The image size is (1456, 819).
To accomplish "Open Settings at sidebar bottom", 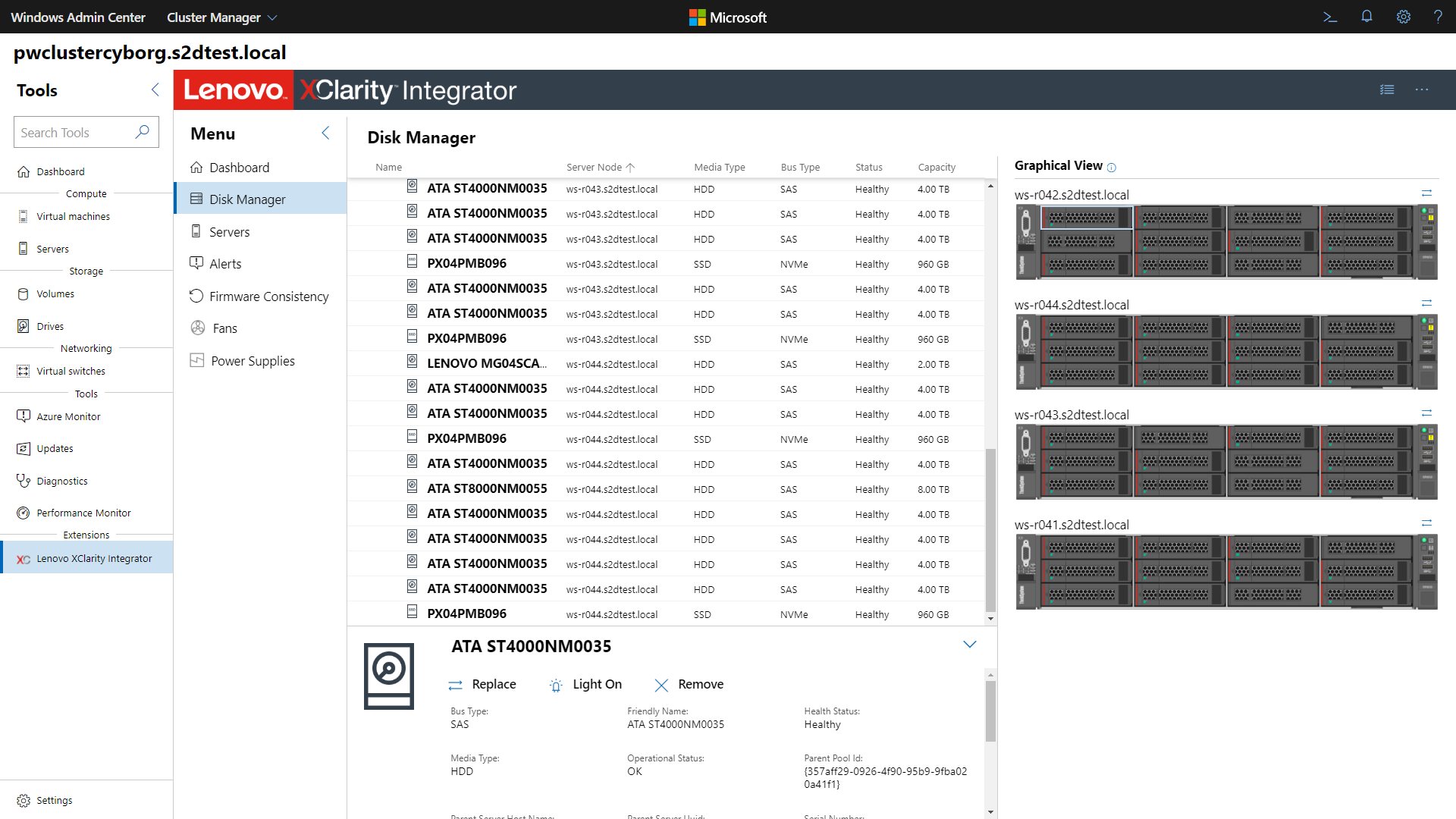I will click(86, 800).
